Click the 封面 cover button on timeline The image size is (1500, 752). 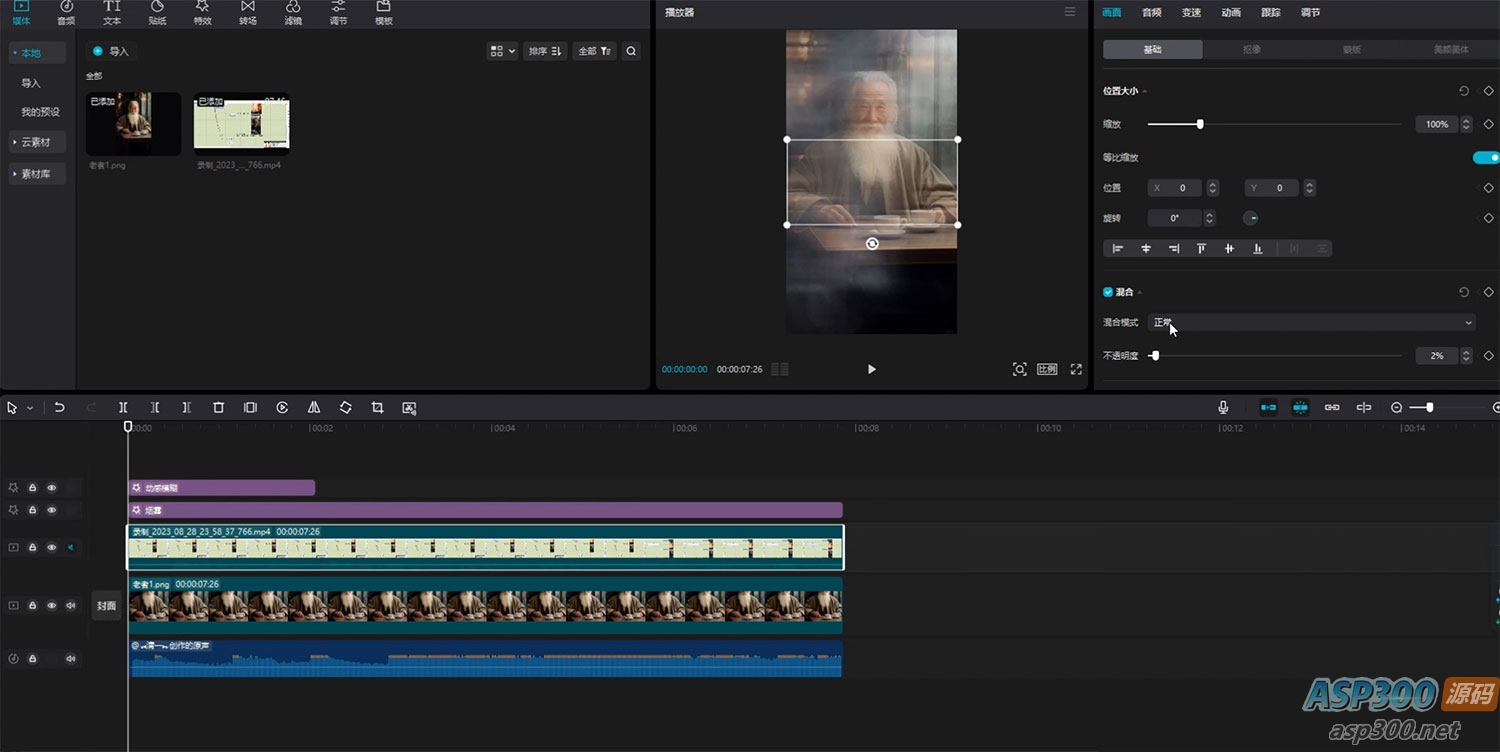pyautogui.click(x=106, y=605)
